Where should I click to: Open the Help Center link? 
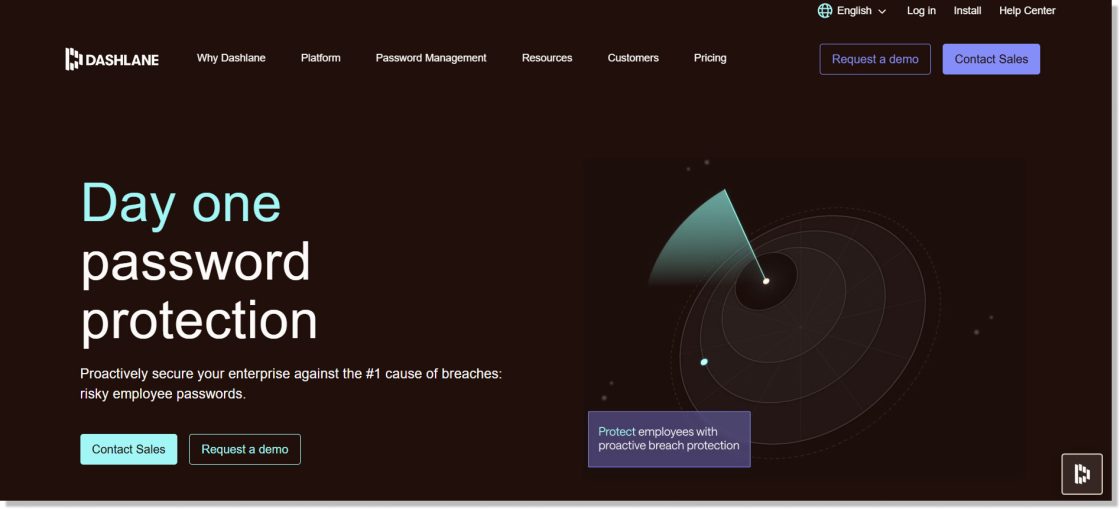[1027, 11]
